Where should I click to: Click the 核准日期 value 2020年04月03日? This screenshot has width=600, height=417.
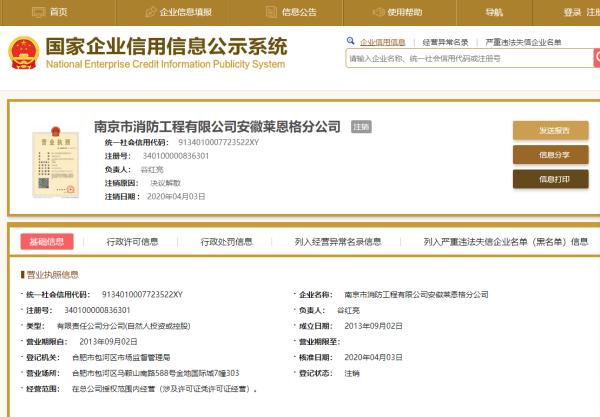(x=373, y=358)
